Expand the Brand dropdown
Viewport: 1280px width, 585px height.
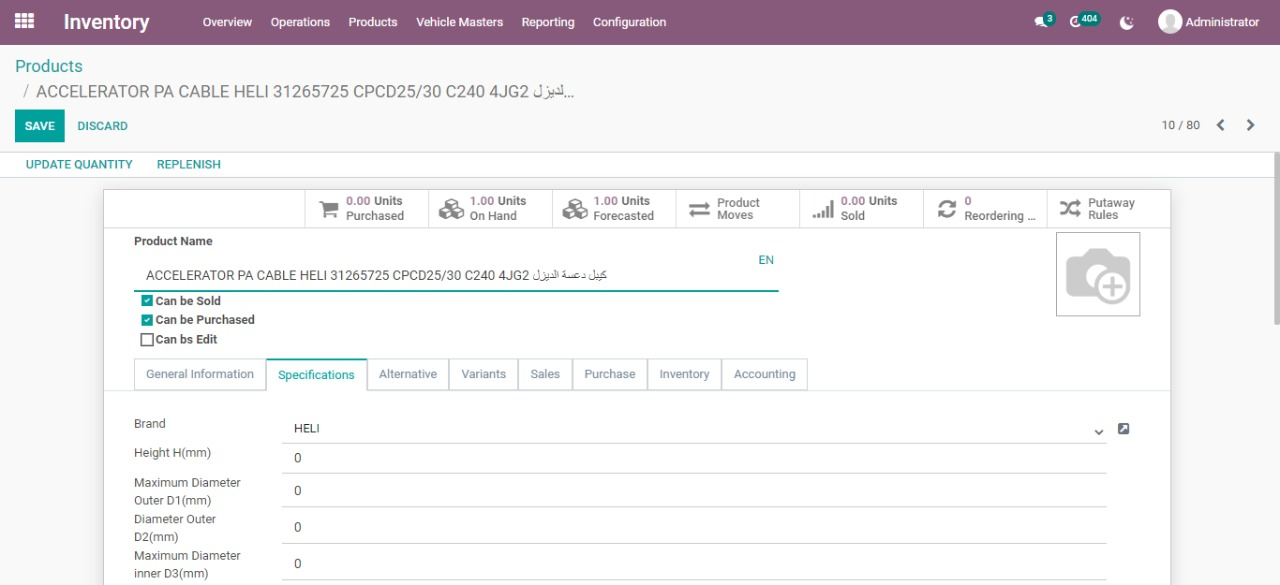click(x=1098, y=431)
